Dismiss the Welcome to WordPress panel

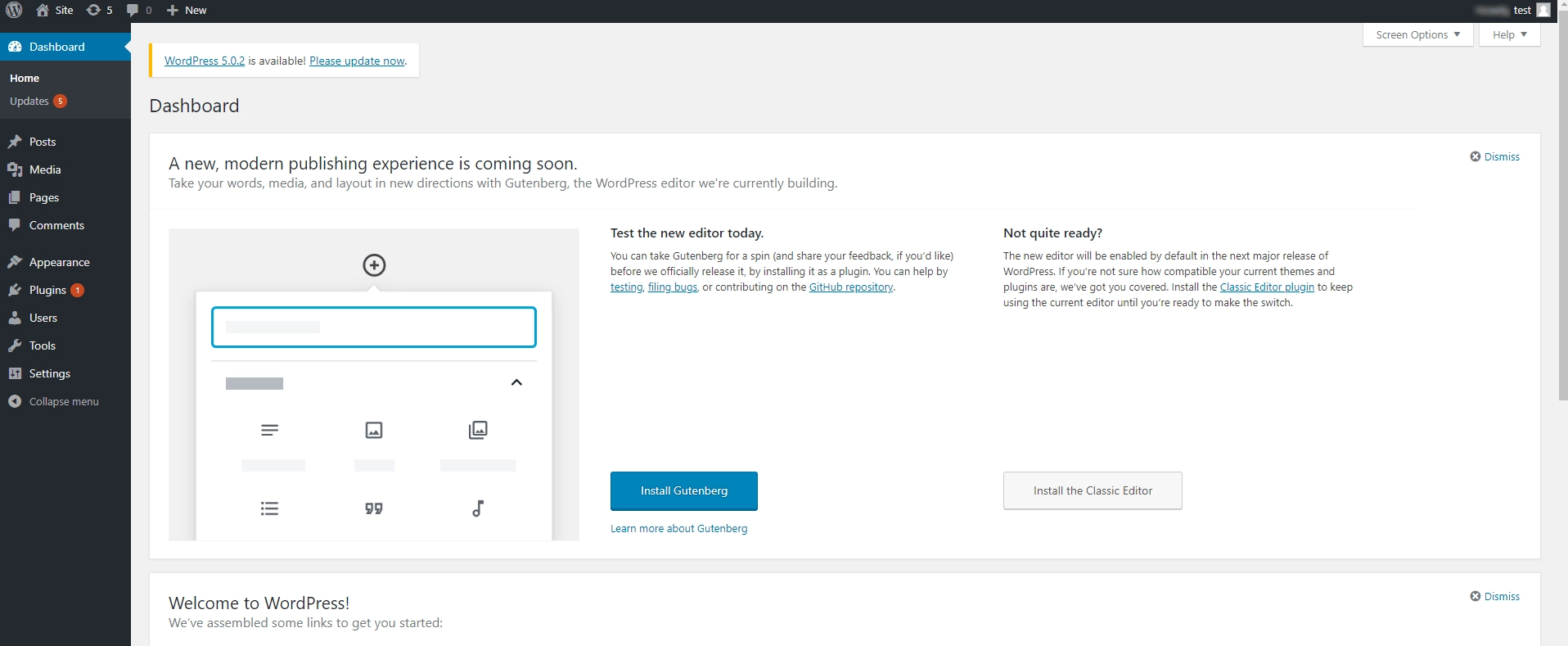click(x=1494, y=596)
